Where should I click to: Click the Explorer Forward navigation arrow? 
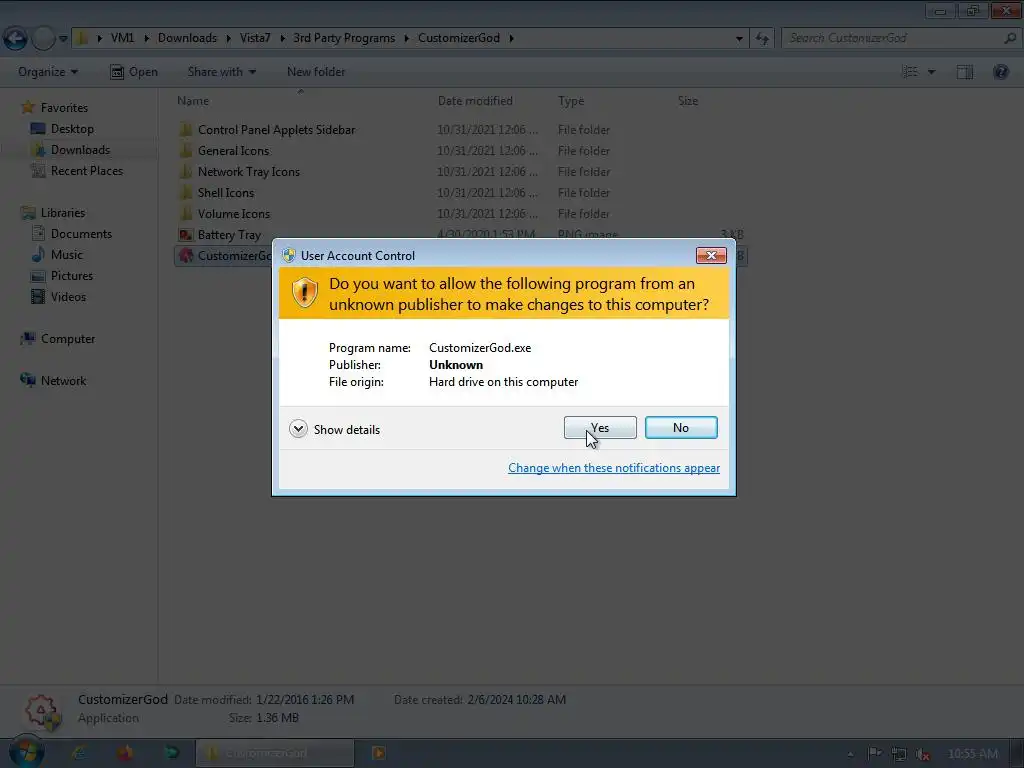tap(43, 38)
